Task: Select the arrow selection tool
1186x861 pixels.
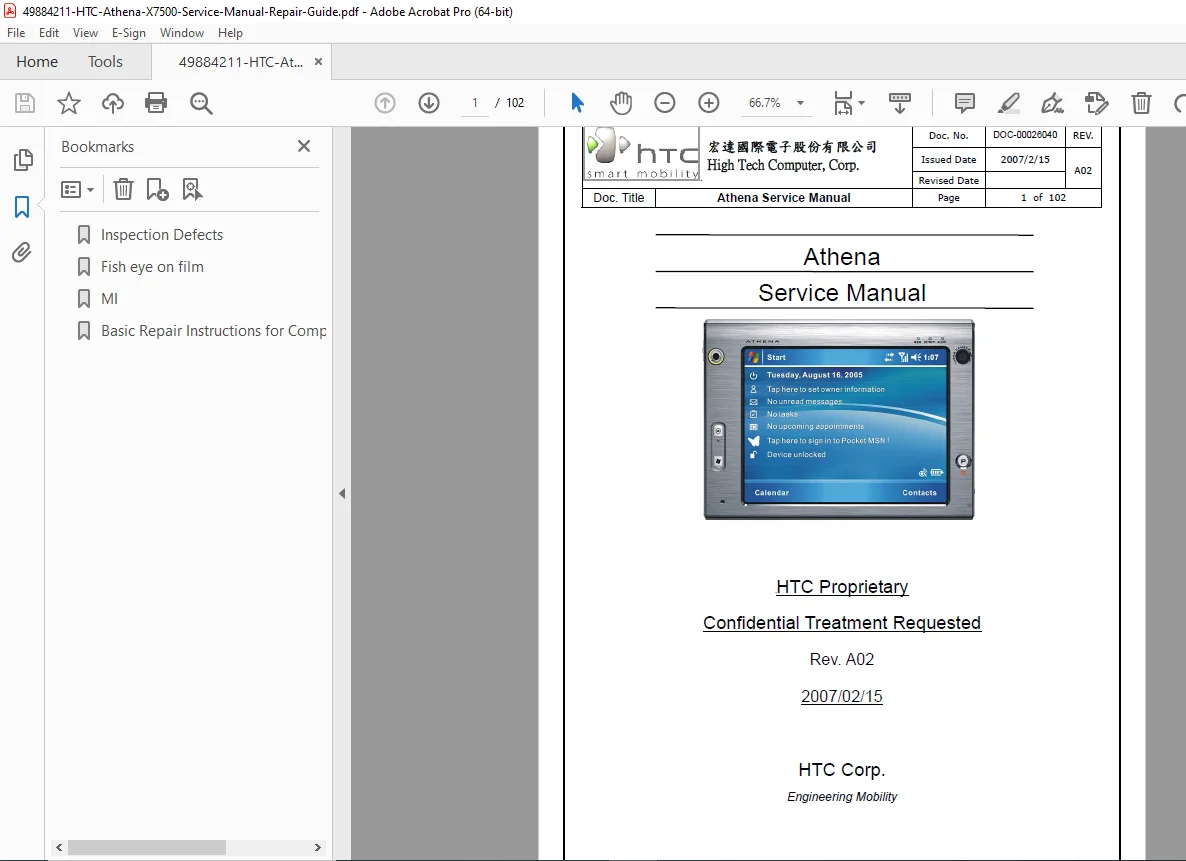Action: [577, 103]
